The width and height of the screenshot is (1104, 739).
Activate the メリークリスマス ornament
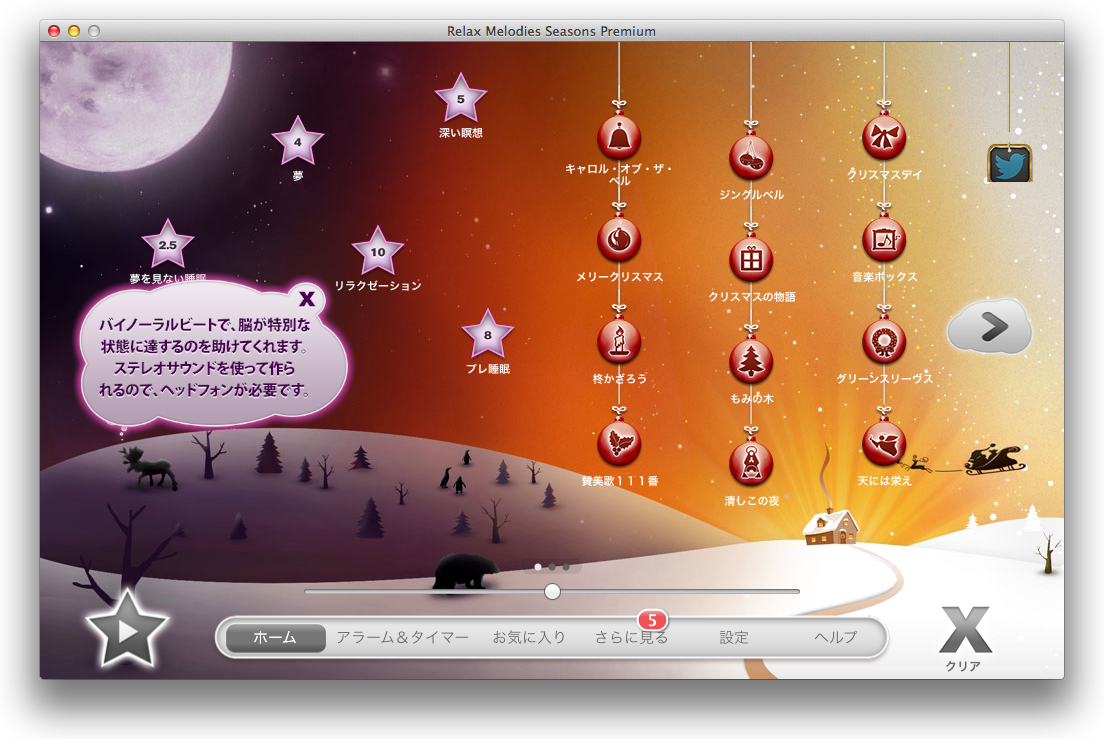coord(619,239)
